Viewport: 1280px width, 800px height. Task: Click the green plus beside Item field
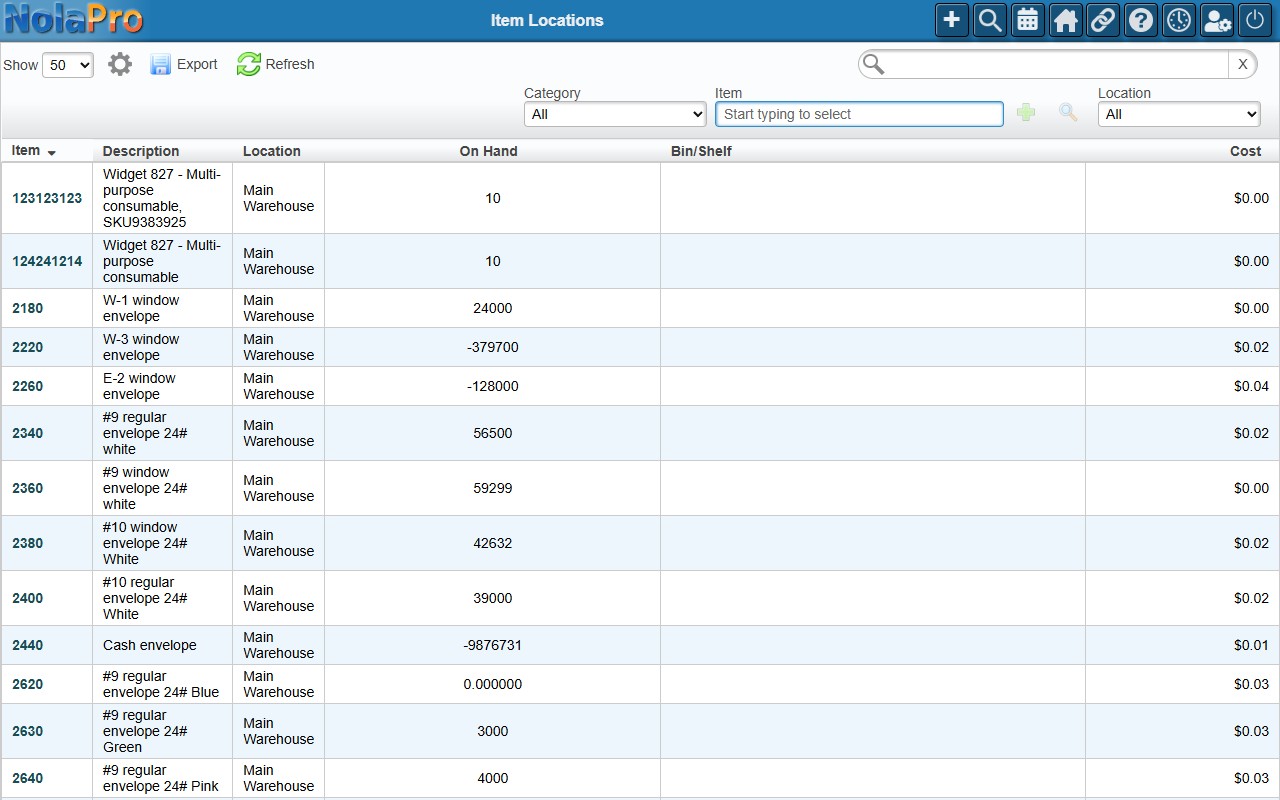pos(1026,113)
